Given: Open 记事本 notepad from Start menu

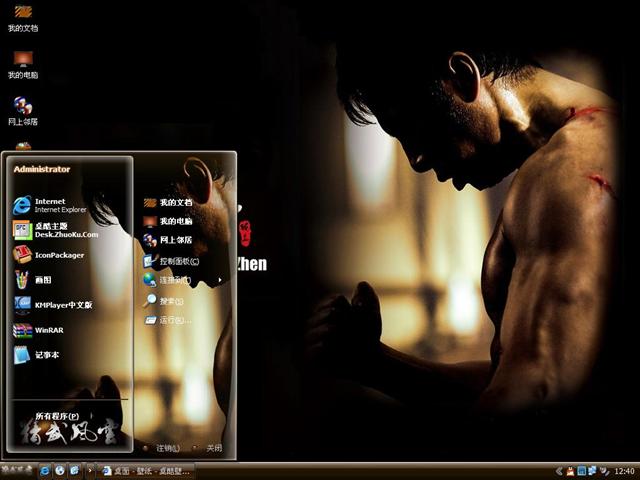Looking at the screenshot, I should [36, 355].
